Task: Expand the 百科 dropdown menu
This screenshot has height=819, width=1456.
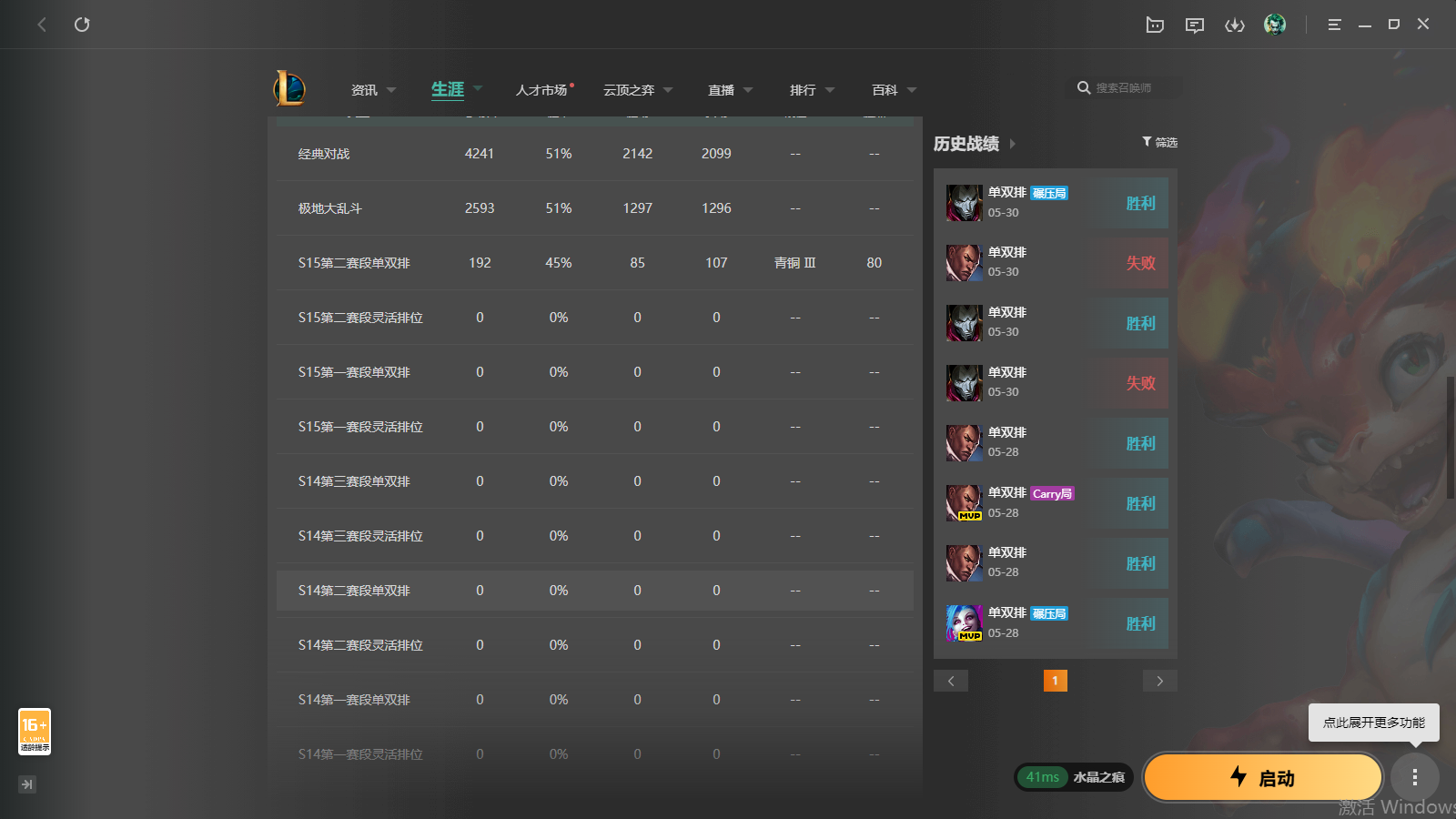Action: click(x=912, y=90)
